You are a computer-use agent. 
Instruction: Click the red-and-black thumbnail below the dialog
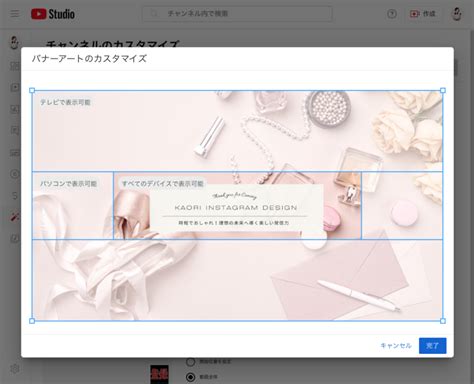159,374
